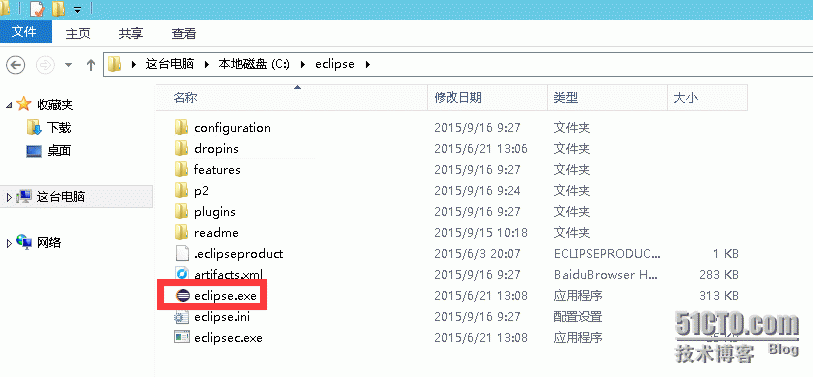
Task: Switch to the 主页 tab
Action: (78, 33)
